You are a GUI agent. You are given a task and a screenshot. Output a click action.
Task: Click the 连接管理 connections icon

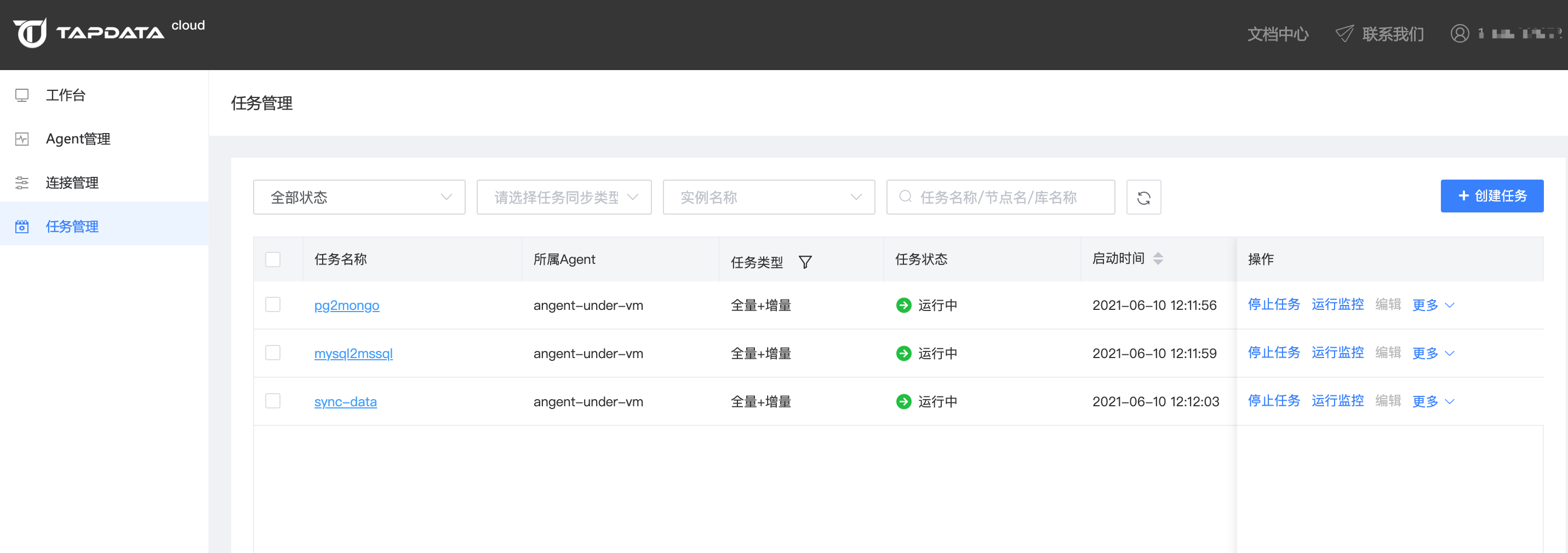pyautogui.click(x=22, y=182)
